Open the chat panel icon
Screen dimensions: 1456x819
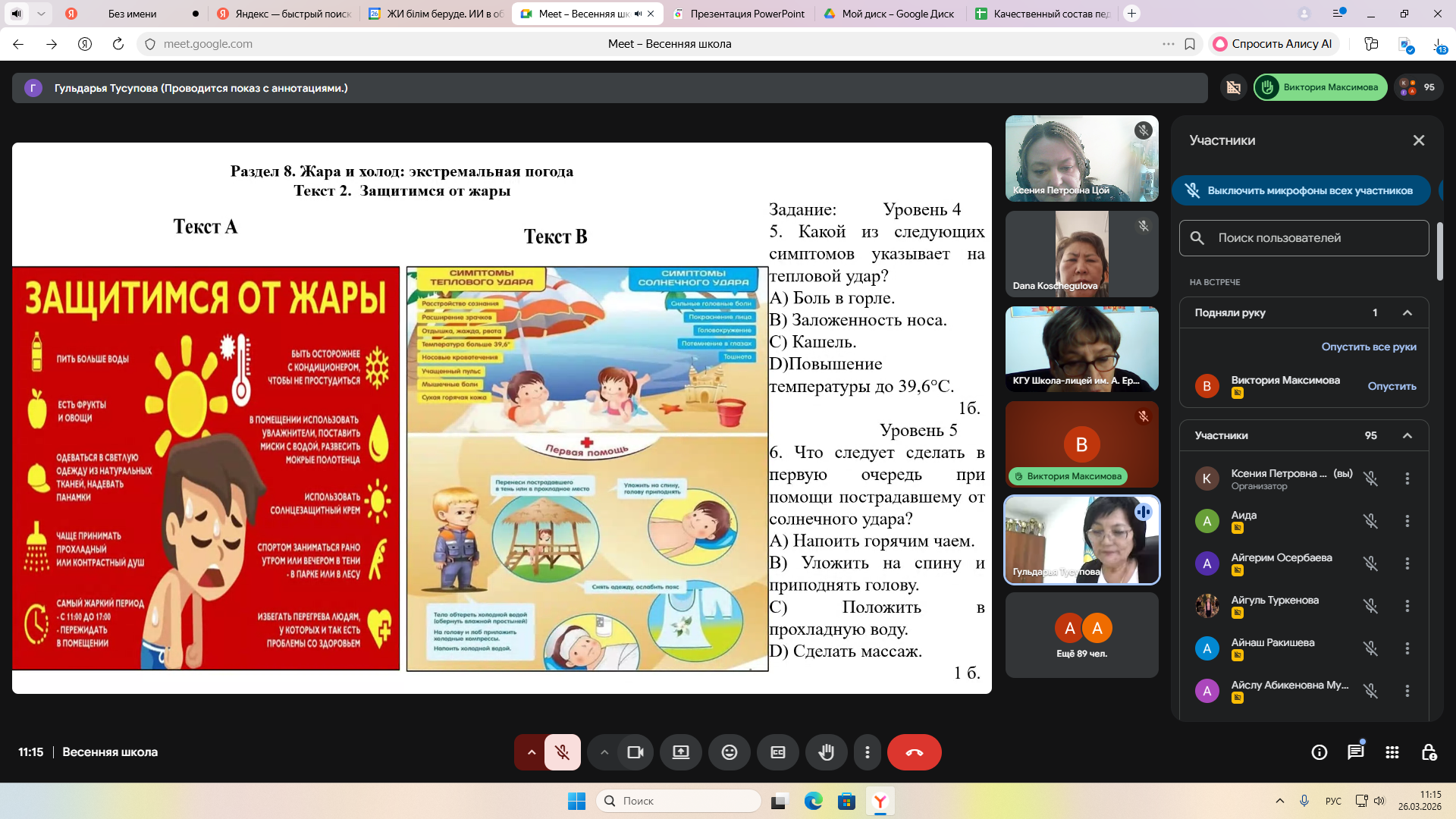click(1355, 752)
